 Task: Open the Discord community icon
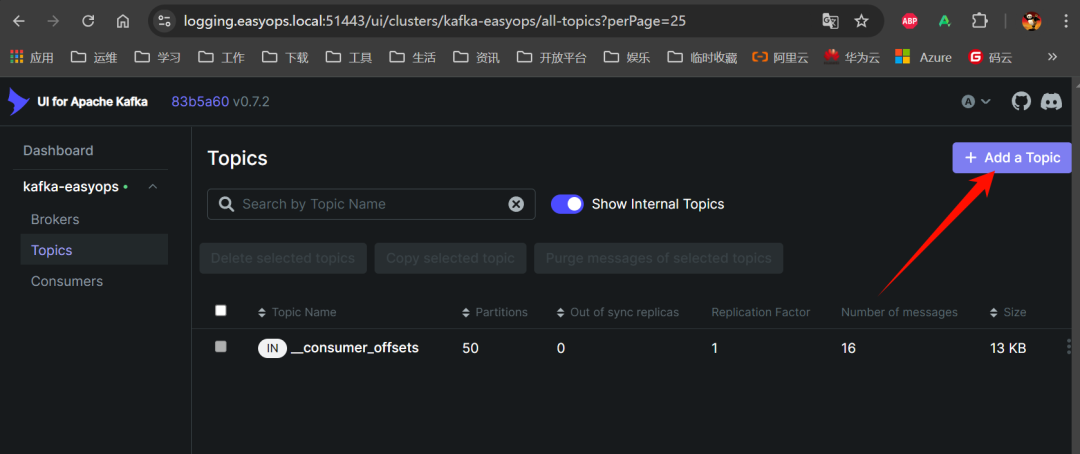pos(1051,102)
